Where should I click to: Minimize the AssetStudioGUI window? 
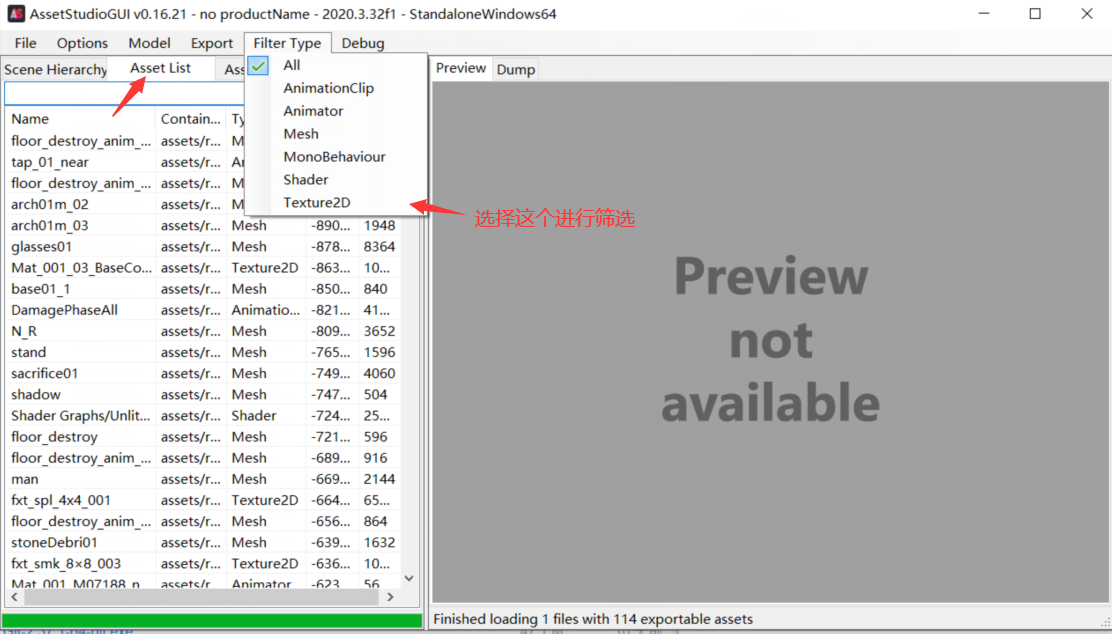point(984,14)
